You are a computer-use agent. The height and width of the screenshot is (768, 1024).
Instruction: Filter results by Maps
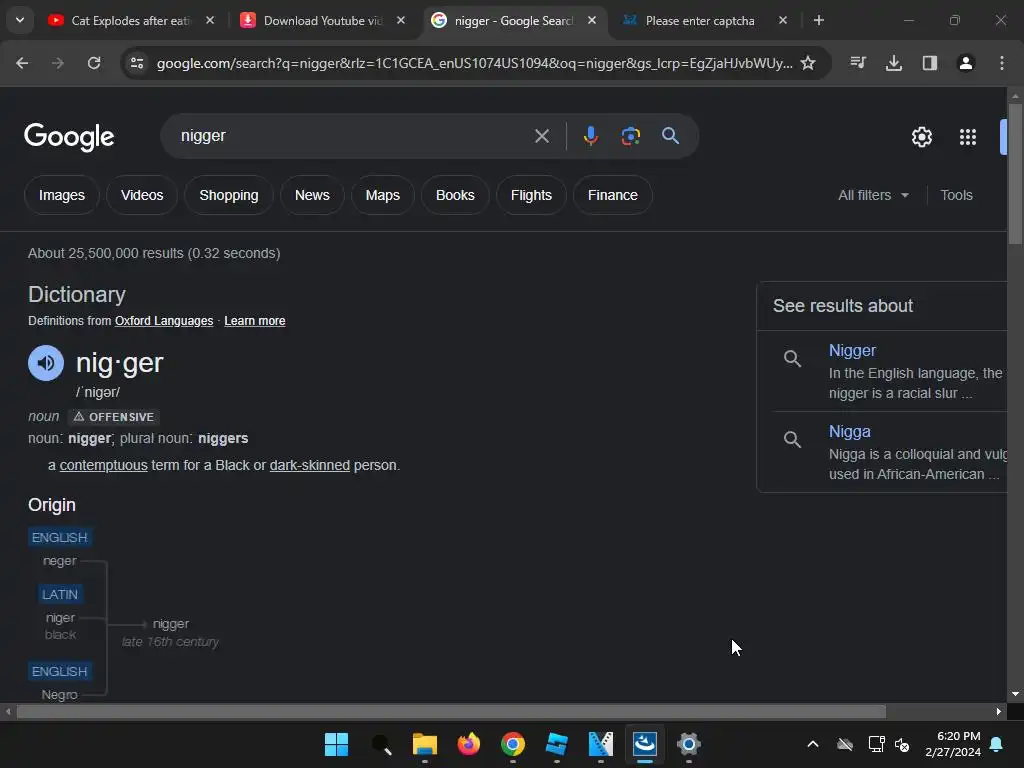[x=383, y=195]
